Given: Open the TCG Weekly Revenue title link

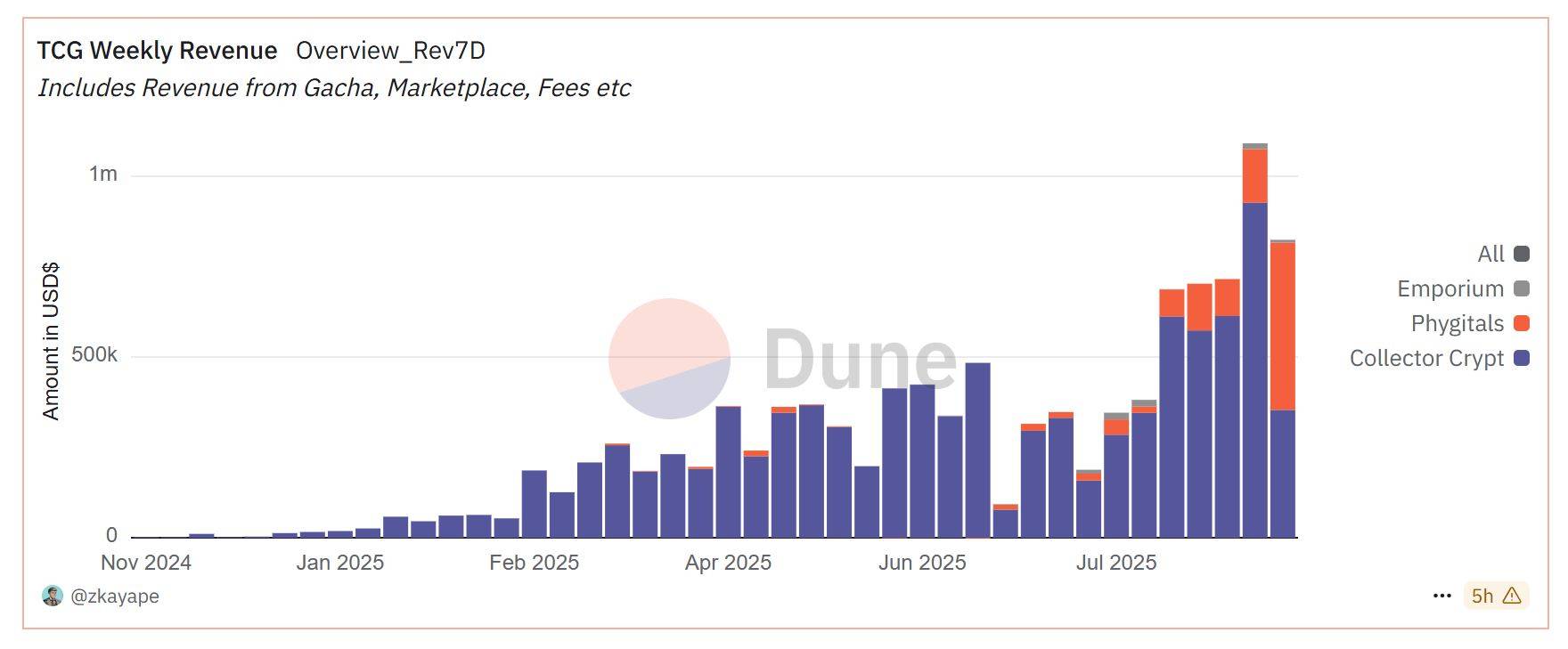Looking at the screenshot, I should point(157,51).
